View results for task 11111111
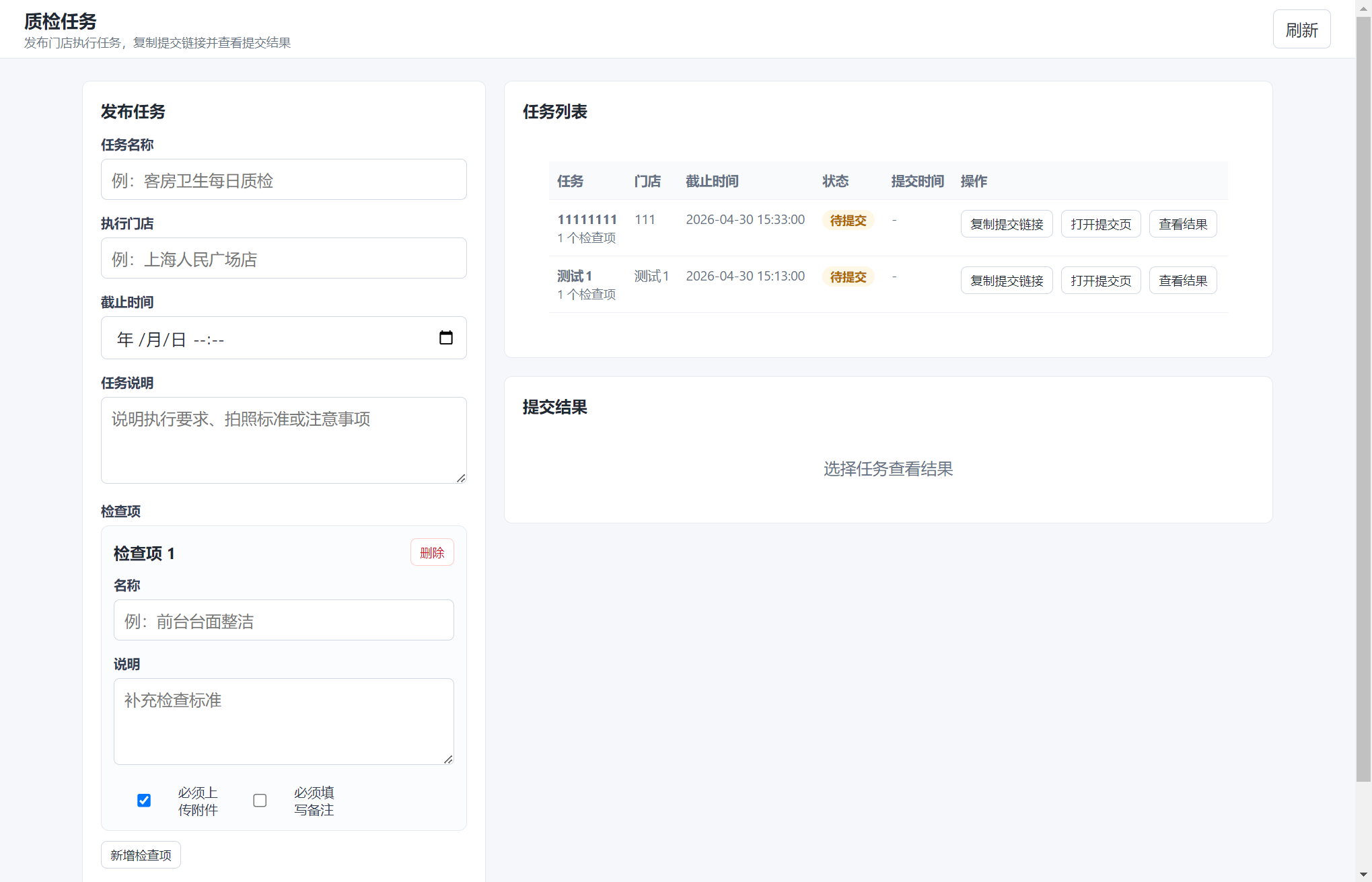This screenshot has width=1372, height=882. [1183, 224]
